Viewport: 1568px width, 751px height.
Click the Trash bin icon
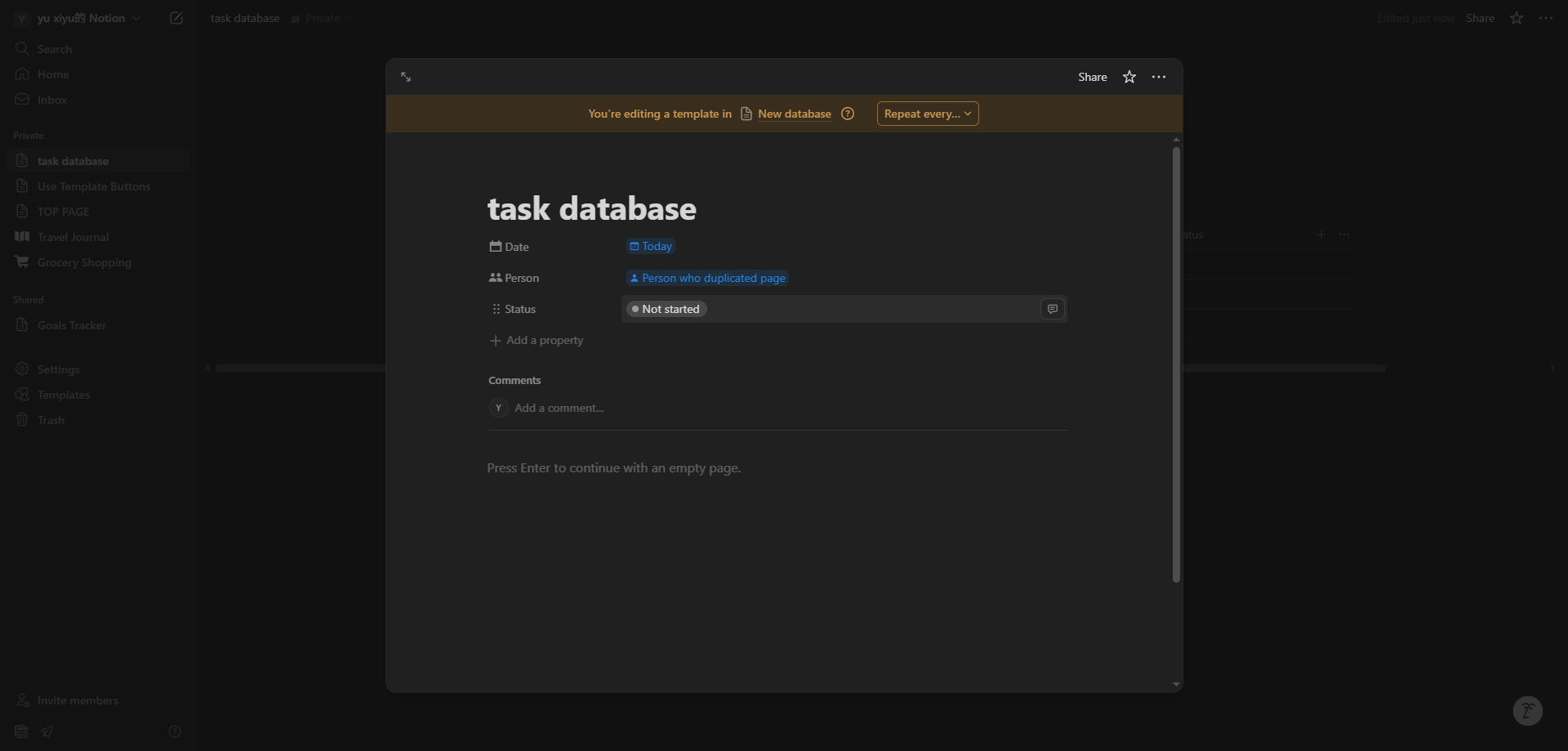click(22, 420)
